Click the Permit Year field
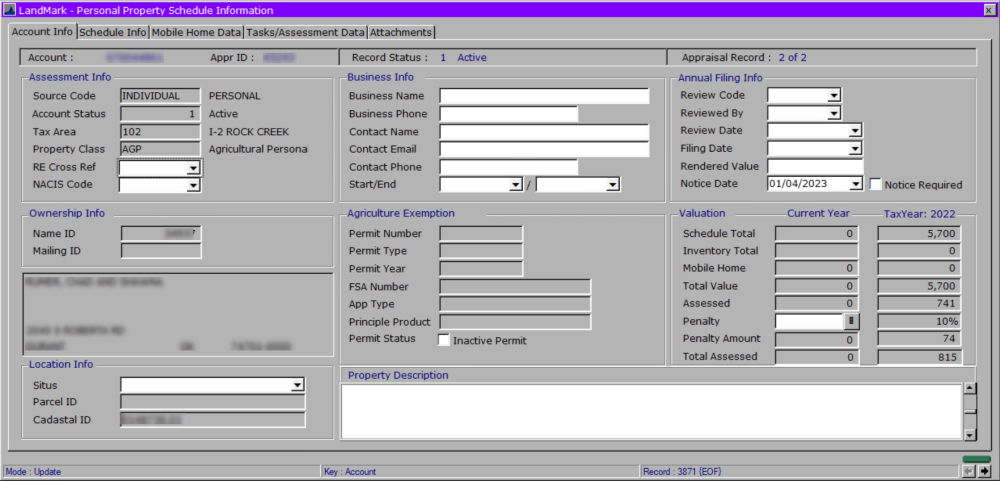The width and height of the screenshot is (1000, 481). (482, 269)
